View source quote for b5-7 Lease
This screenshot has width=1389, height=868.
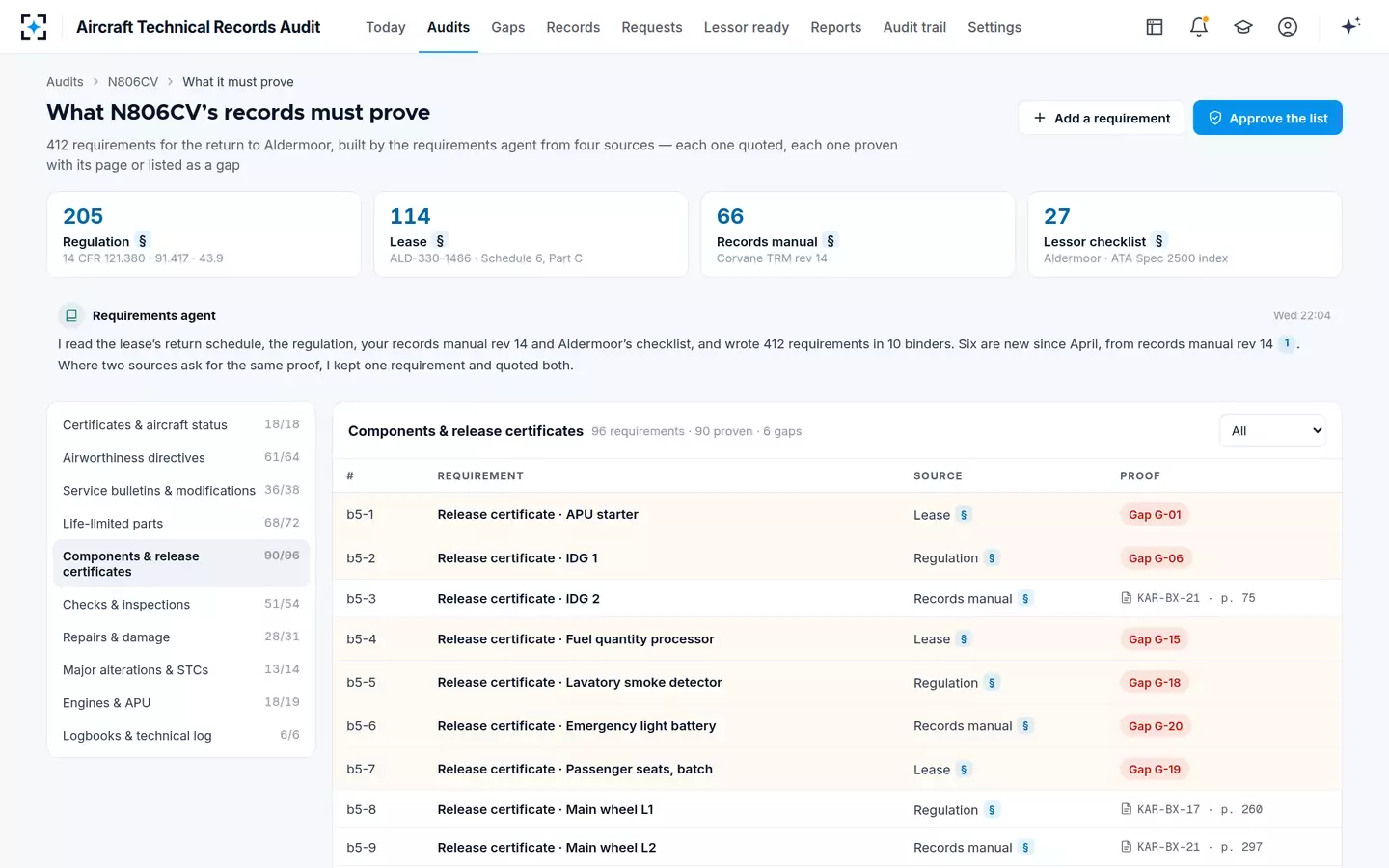coord(964,770)
